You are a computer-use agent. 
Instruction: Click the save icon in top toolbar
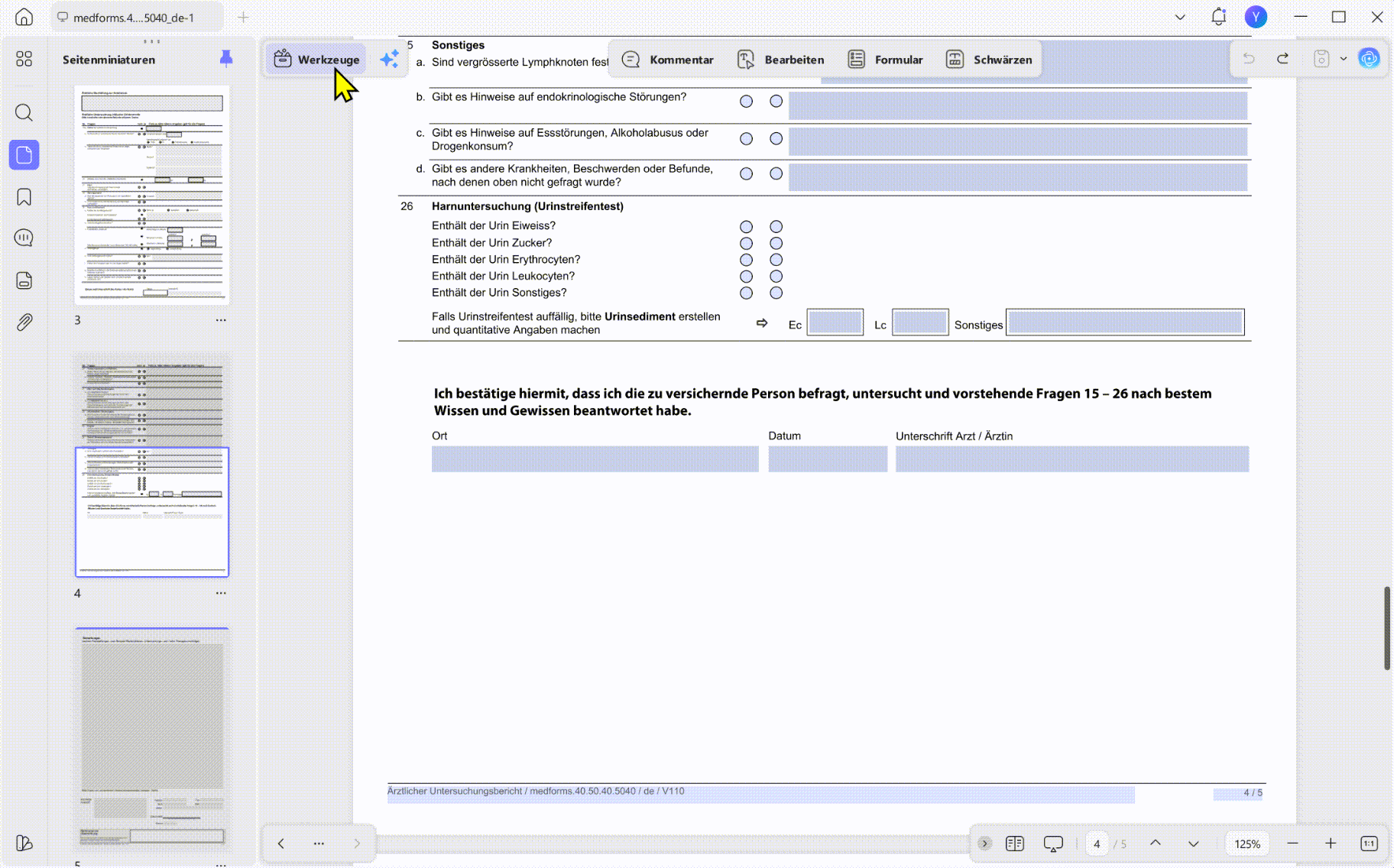pos(1321,59)
